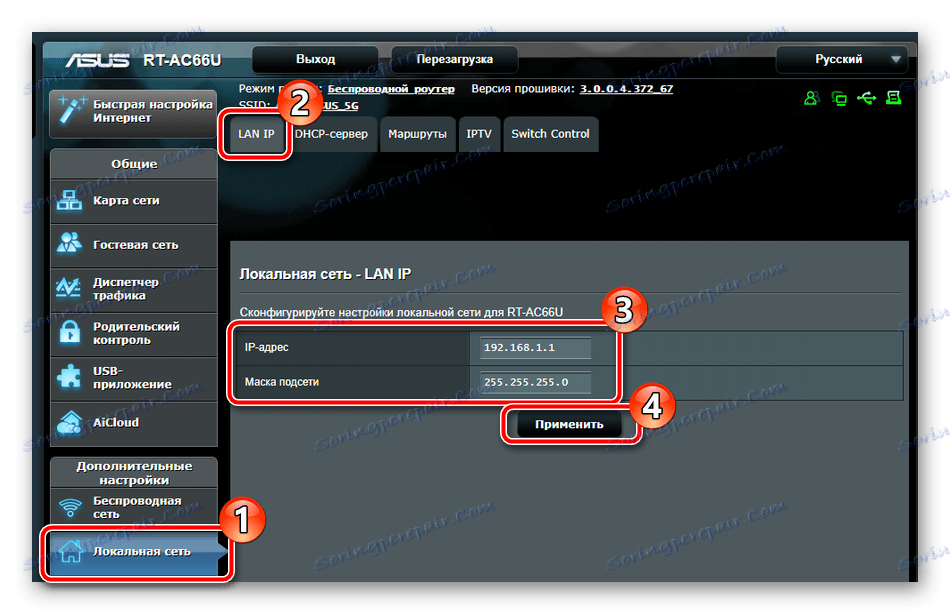The image size is (950, 614).
Task: Click the Локальная сеть - LAN IP heading
Action: (x=325, y=274)
